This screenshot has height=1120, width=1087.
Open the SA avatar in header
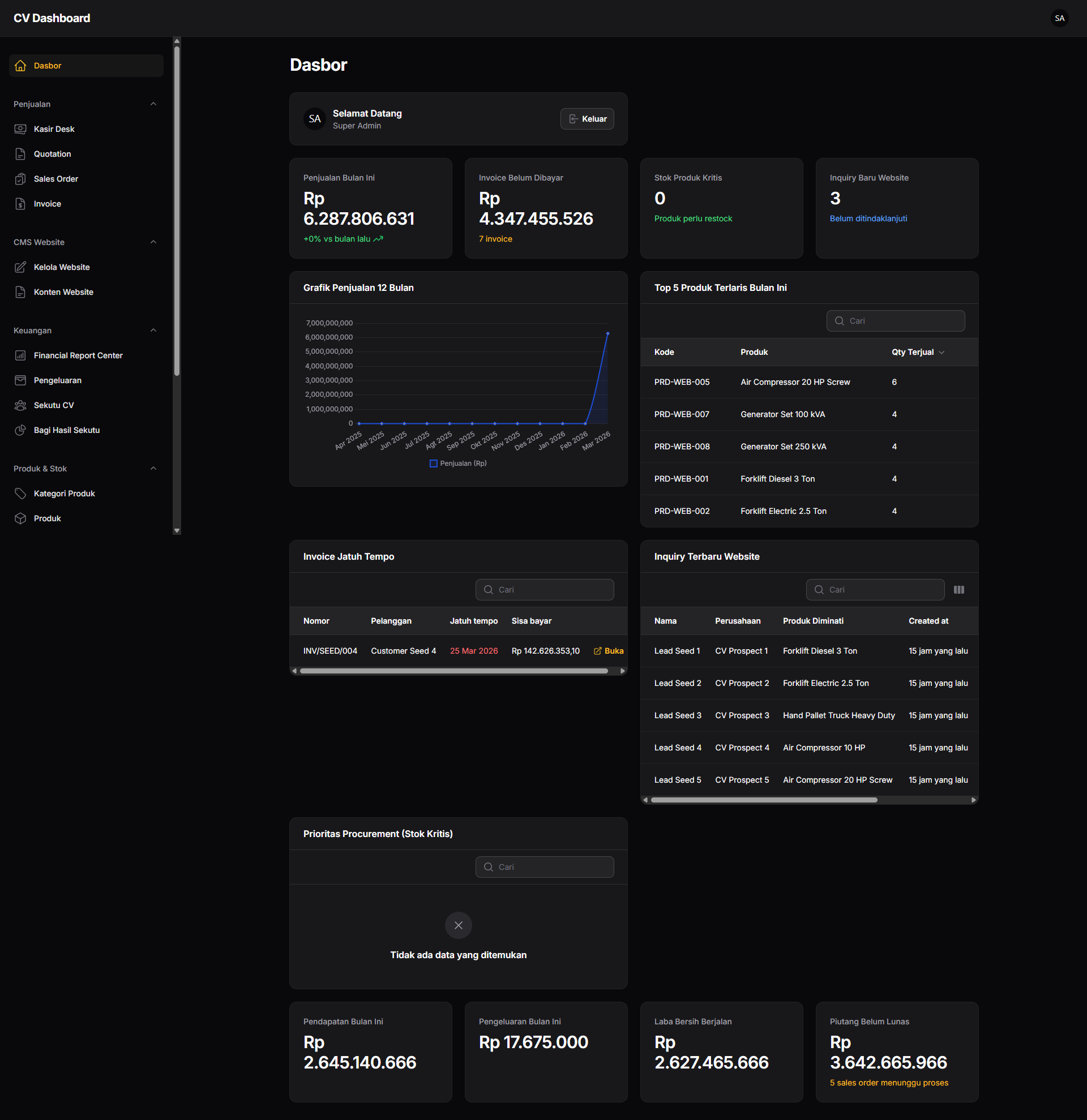1059,18
